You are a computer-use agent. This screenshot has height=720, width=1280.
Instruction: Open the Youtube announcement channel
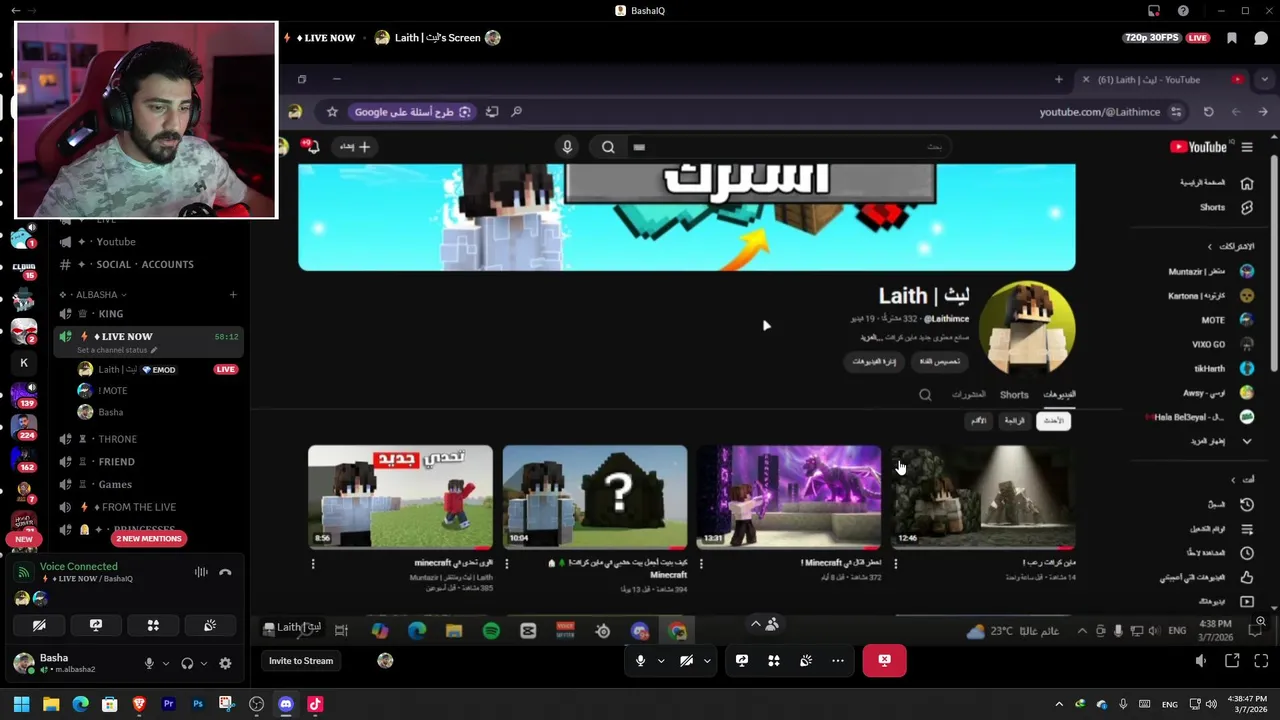(147, 242)
